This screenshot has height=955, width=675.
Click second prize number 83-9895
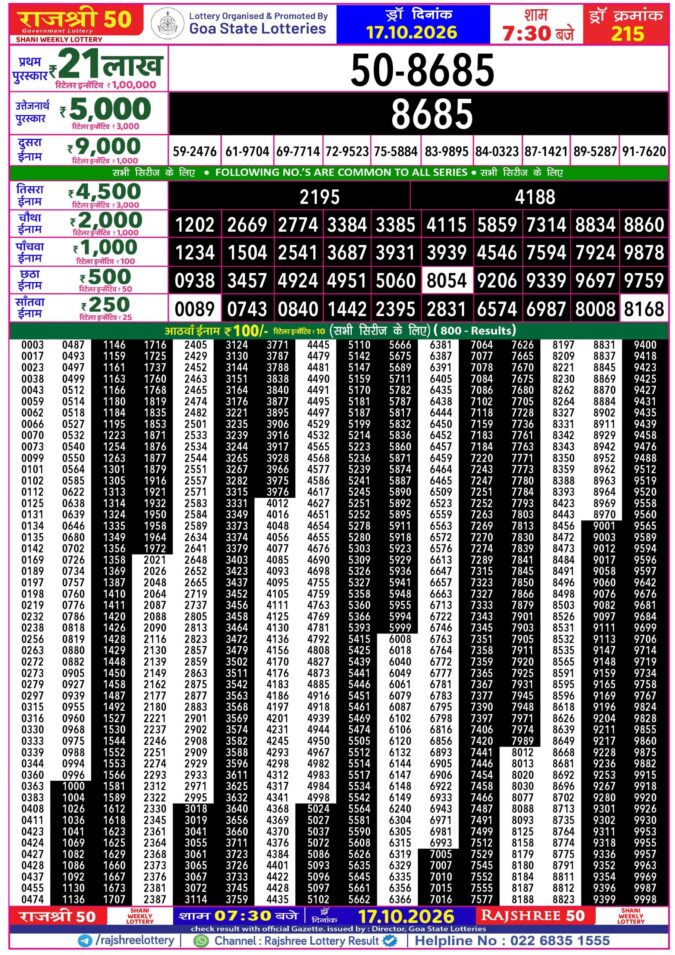(x=447, y=151)
